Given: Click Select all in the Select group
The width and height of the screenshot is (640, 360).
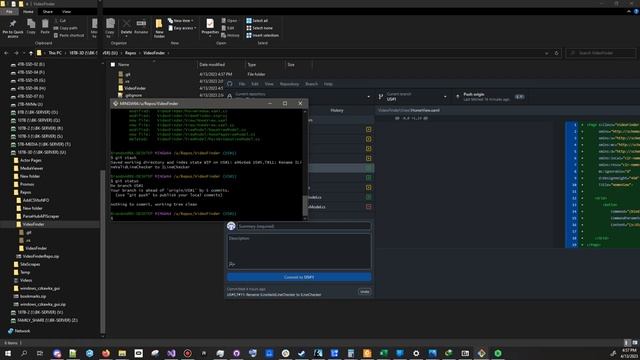Looking at the screenshot, I should (257, 20).
